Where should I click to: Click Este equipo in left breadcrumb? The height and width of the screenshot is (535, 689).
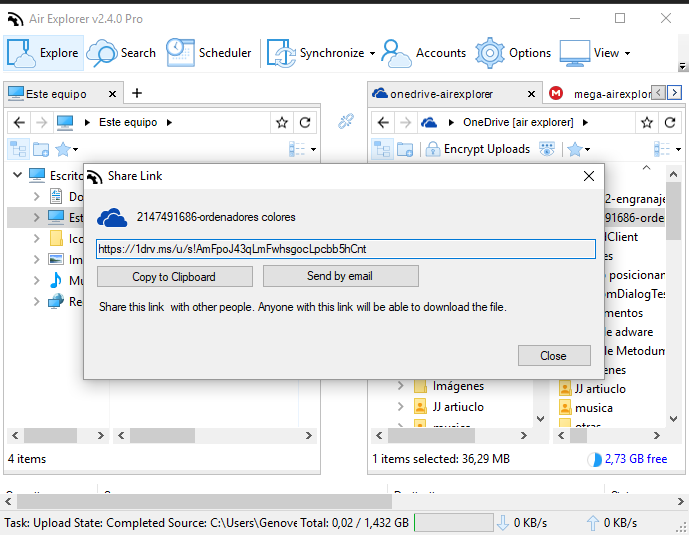coord(128,122)
